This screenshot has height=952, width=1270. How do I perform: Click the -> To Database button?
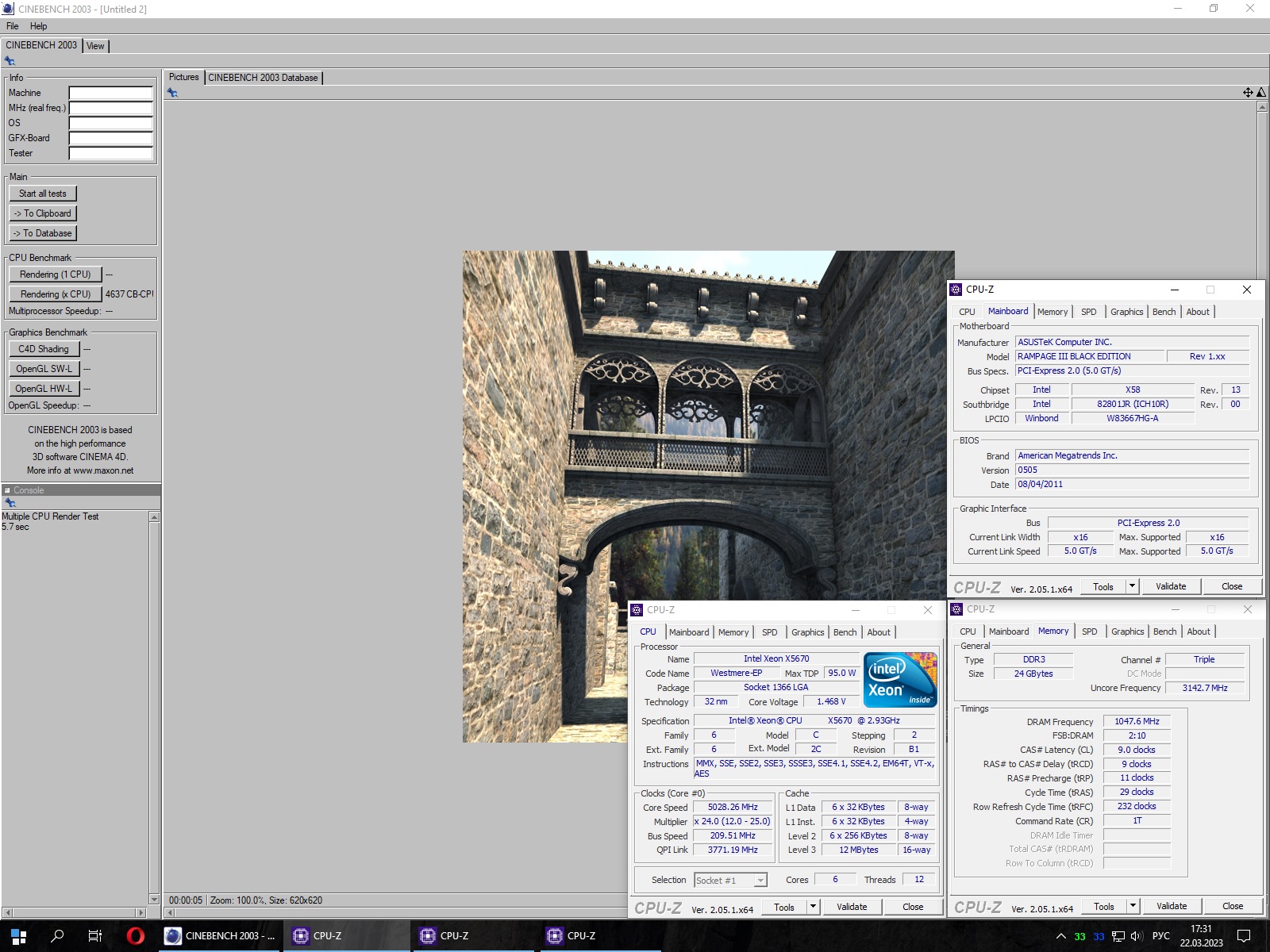pos(43,233)
